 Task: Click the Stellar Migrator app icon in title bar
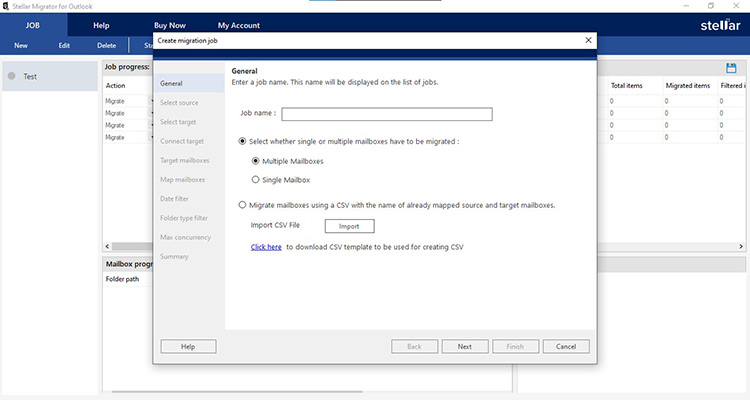point(5,6)
